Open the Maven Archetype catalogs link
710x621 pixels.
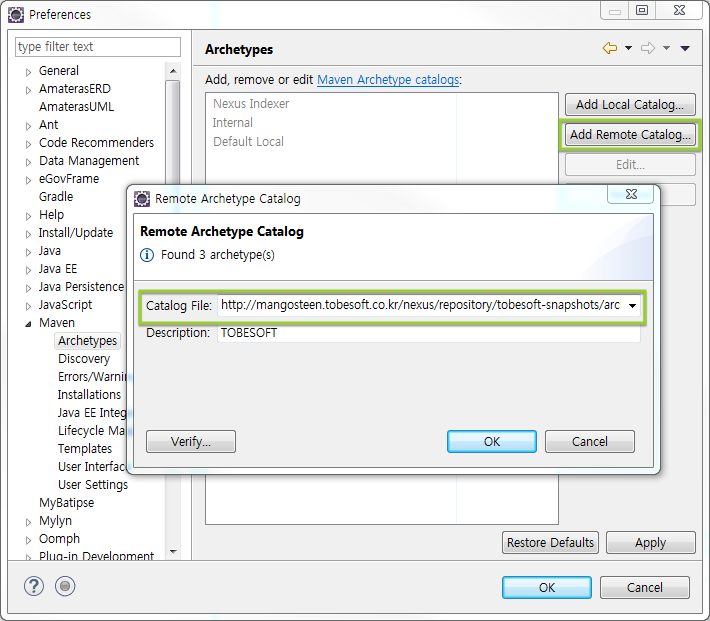(x=388, y=79)
